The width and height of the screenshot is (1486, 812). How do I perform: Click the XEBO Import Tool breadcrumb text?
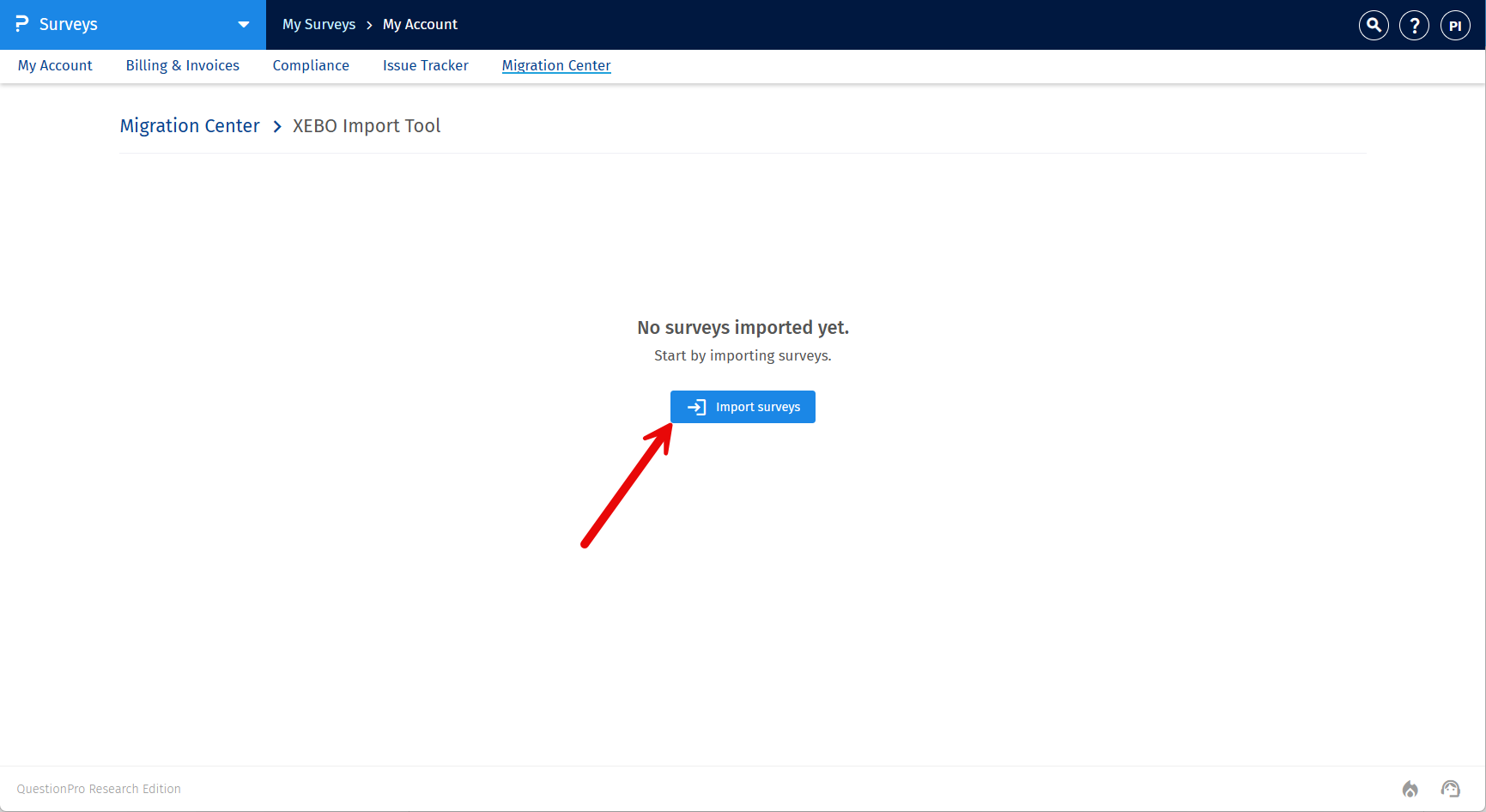click(x=367, y=126)
